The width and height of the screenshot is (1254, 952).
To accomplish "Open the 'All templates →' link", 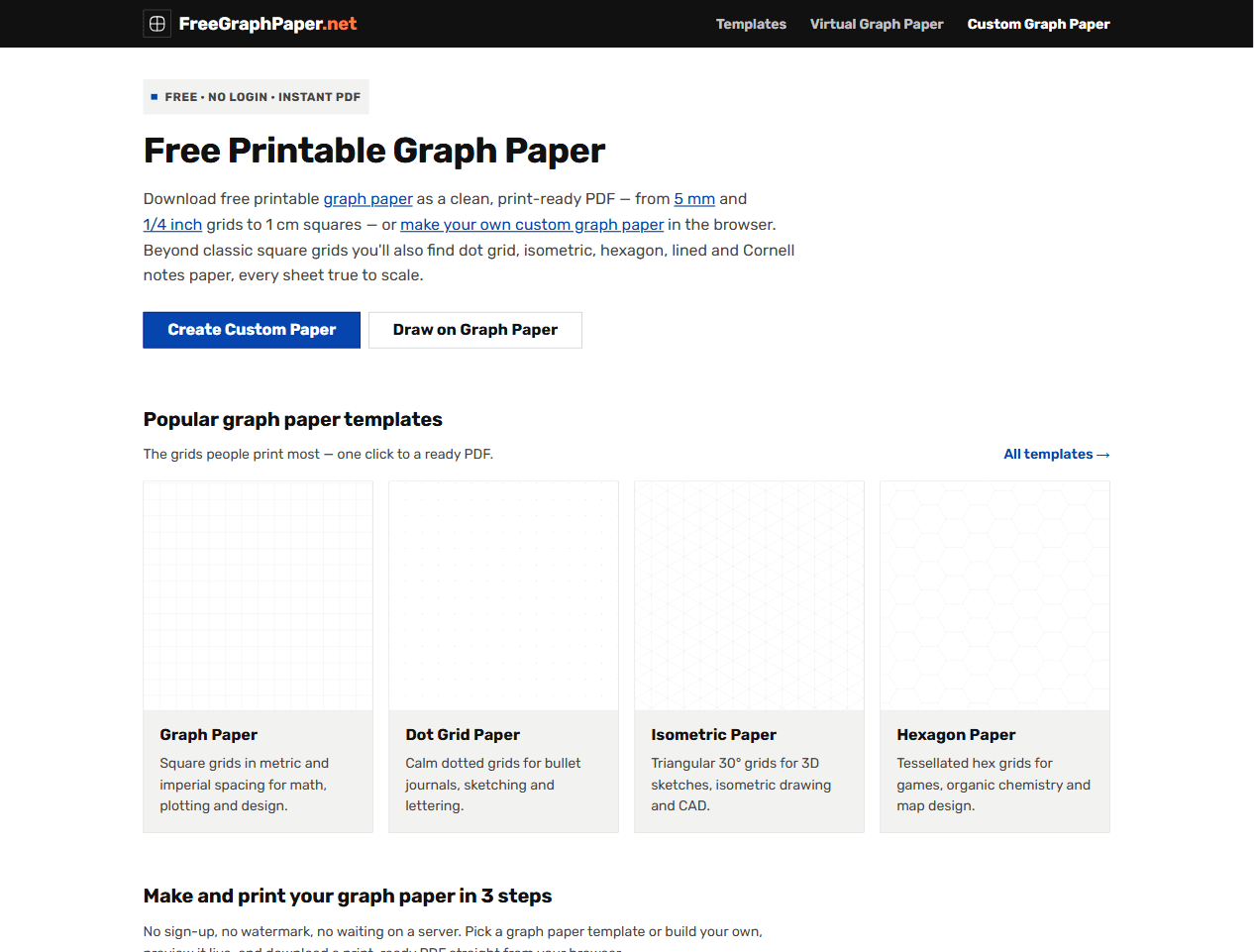I will pyautogui.click(x=1057, y=454).
